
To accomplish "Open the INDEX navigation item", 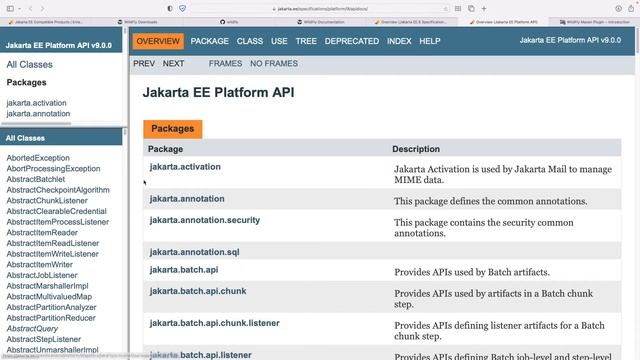I will tap(399, 41).
